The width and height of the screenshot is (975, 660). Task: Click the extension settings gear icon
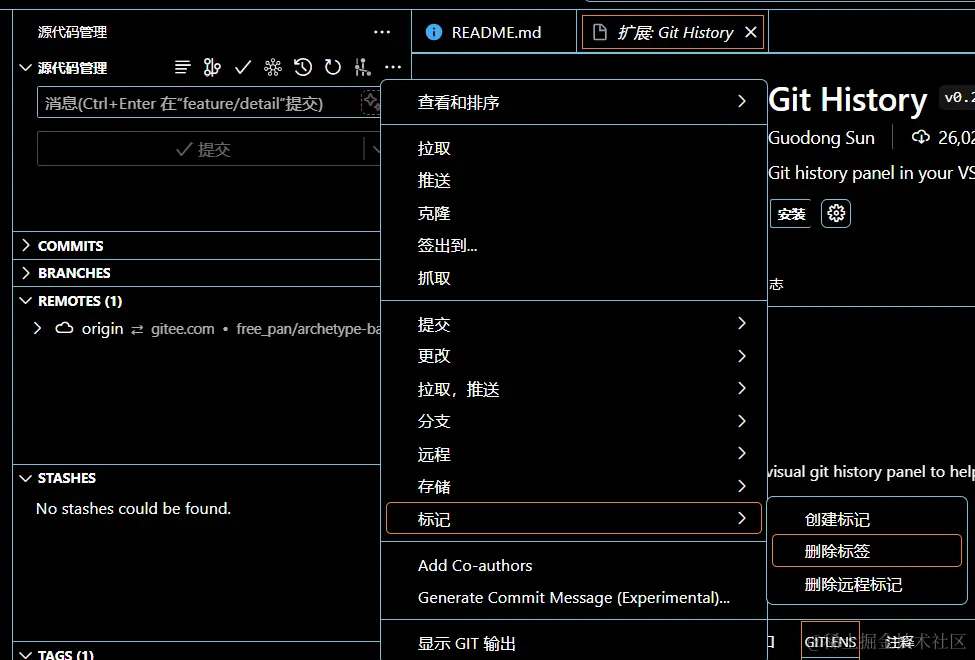[836, 213]
